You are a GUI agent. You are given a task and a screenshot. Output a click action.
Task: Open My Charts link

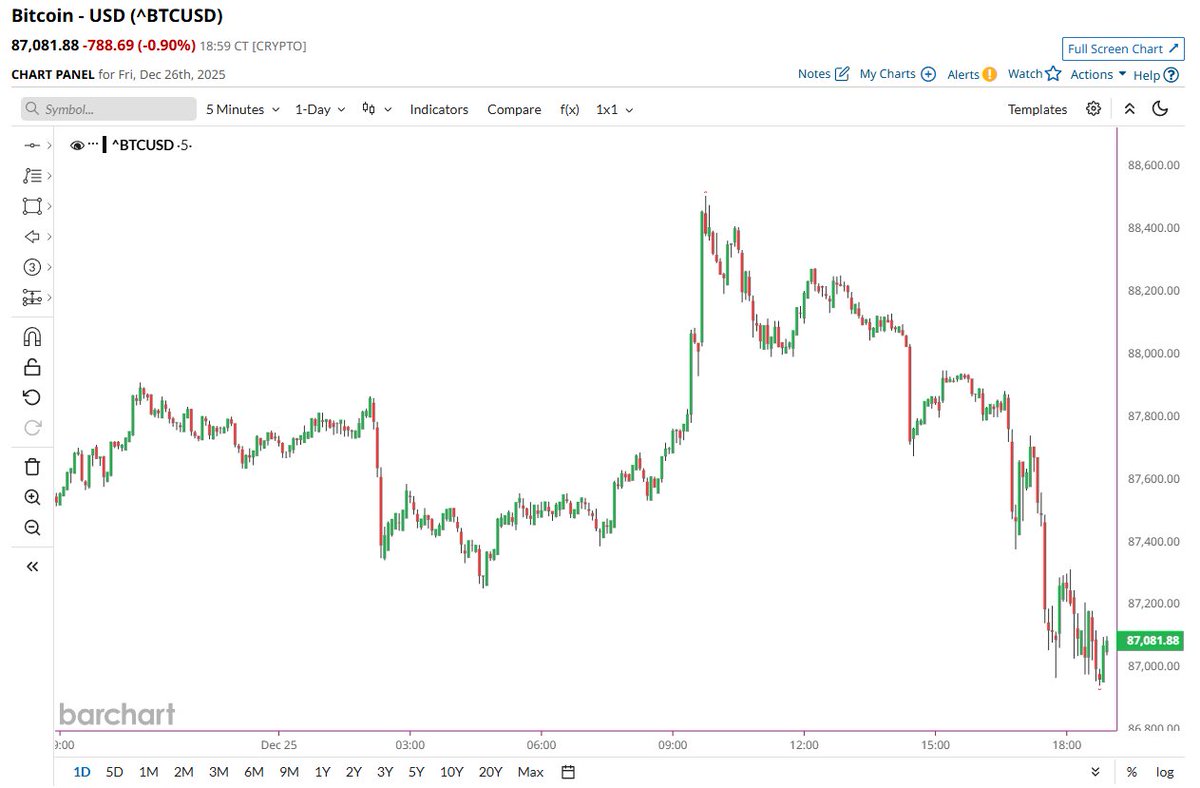click(x=897, y=74)
